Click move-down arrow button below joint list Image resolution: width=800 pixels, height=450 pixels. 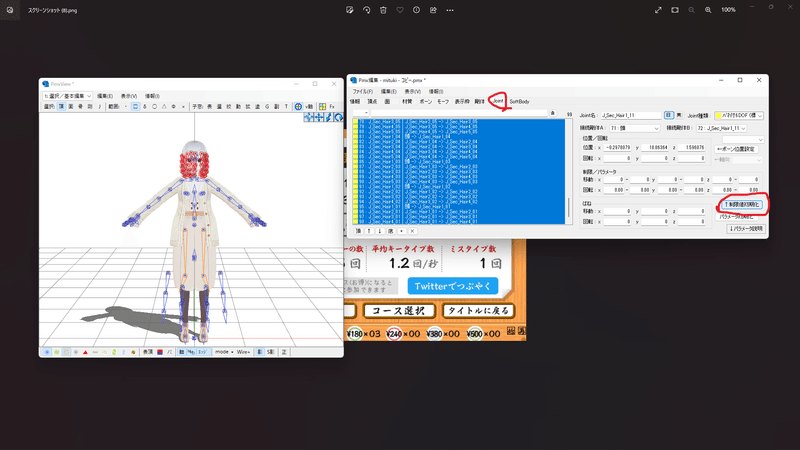(x=380, y=231)
